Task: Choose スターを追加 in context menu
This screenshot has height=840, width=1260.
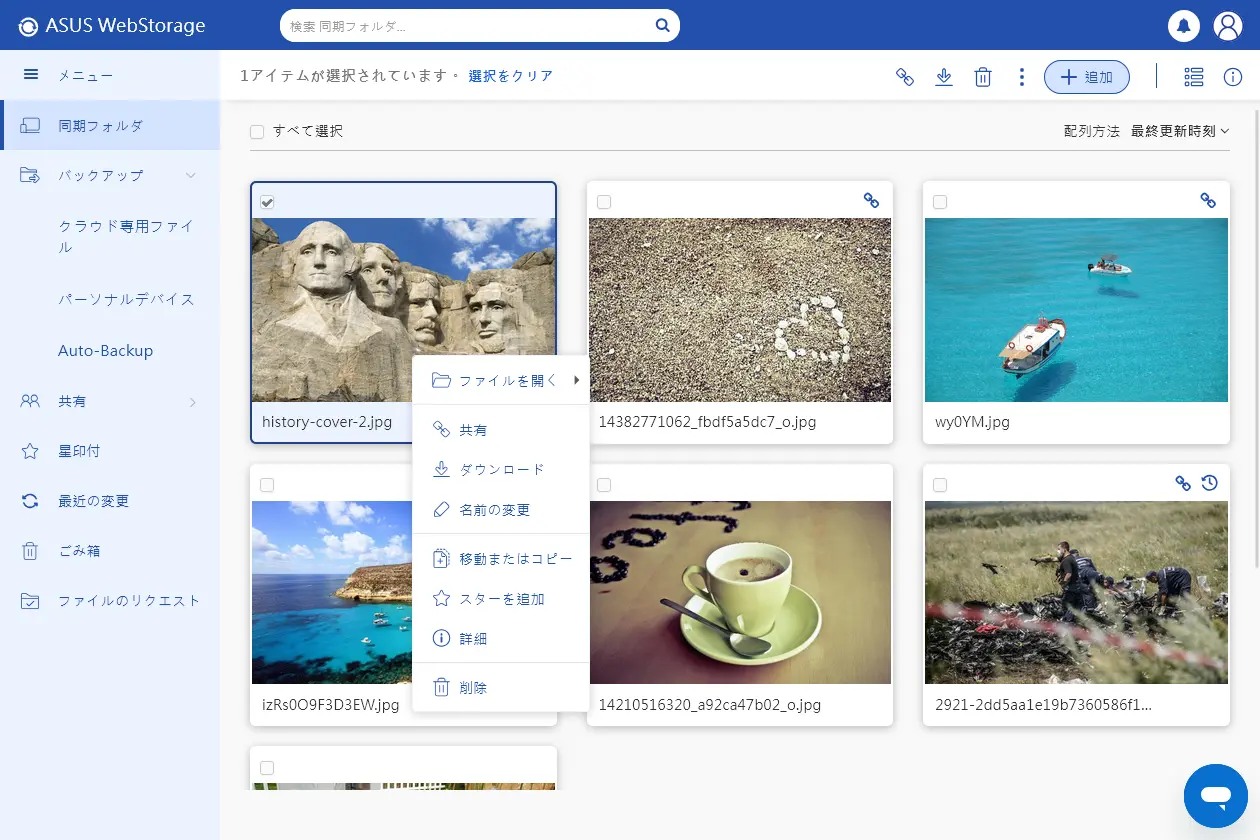Action: 501,599
